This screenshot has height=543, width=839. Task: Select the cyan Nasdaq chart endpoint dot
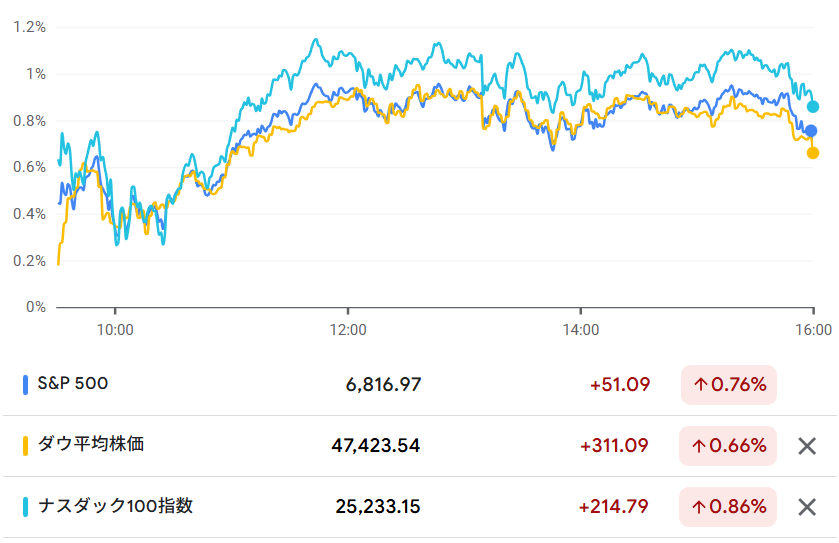(x=813, y=106)
